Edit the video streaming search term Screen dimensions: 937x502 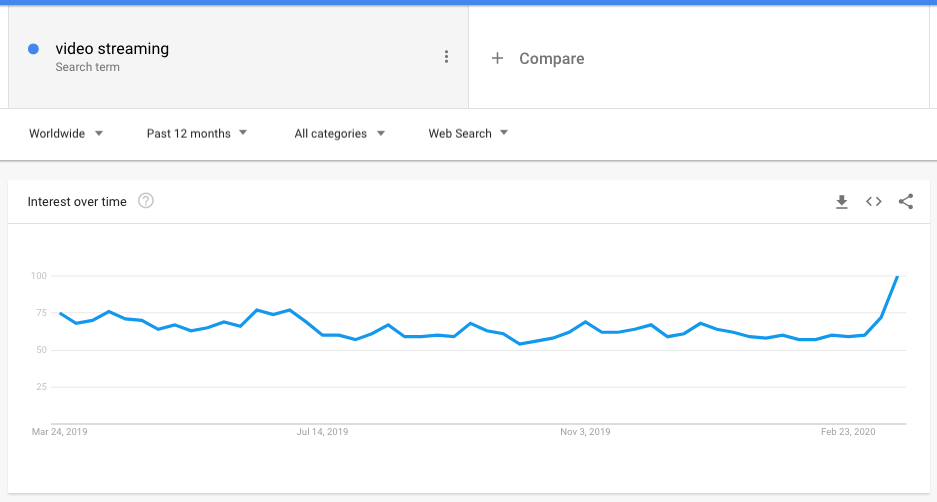(x=112, y=49)
